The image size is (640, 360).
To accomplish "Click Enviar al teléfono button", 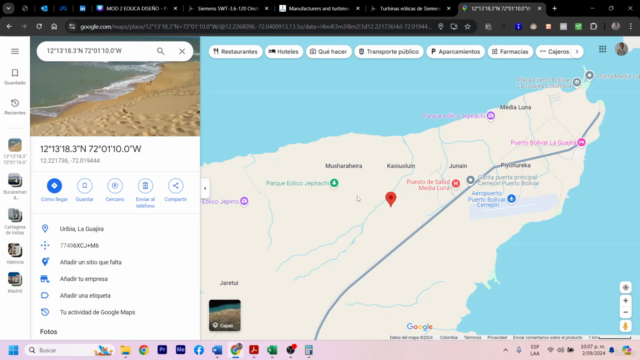I will tap(145, 193).
